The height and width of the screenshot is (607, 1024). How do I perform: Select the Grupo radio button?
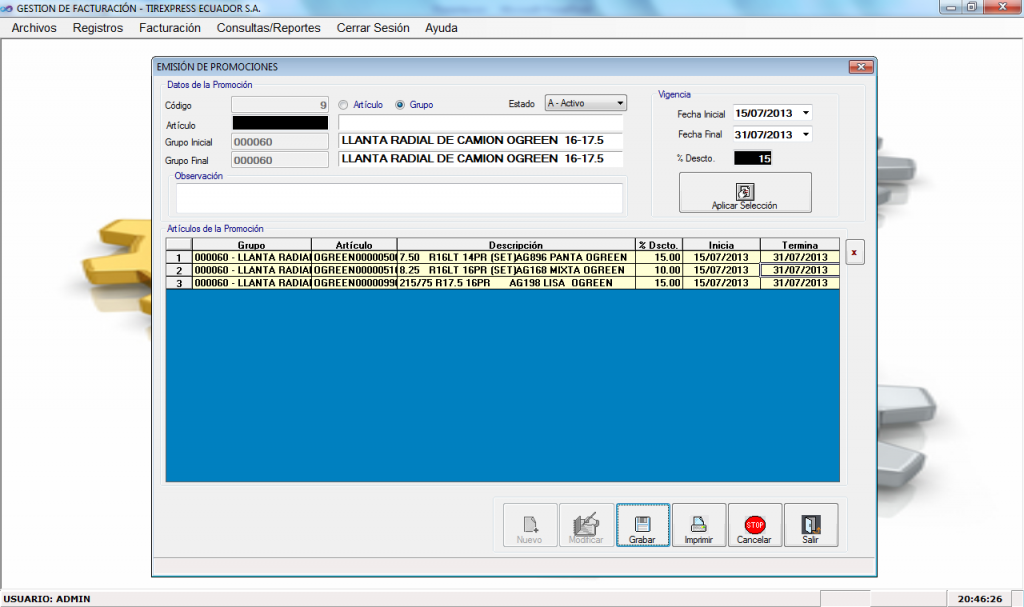tap(401, 104)
